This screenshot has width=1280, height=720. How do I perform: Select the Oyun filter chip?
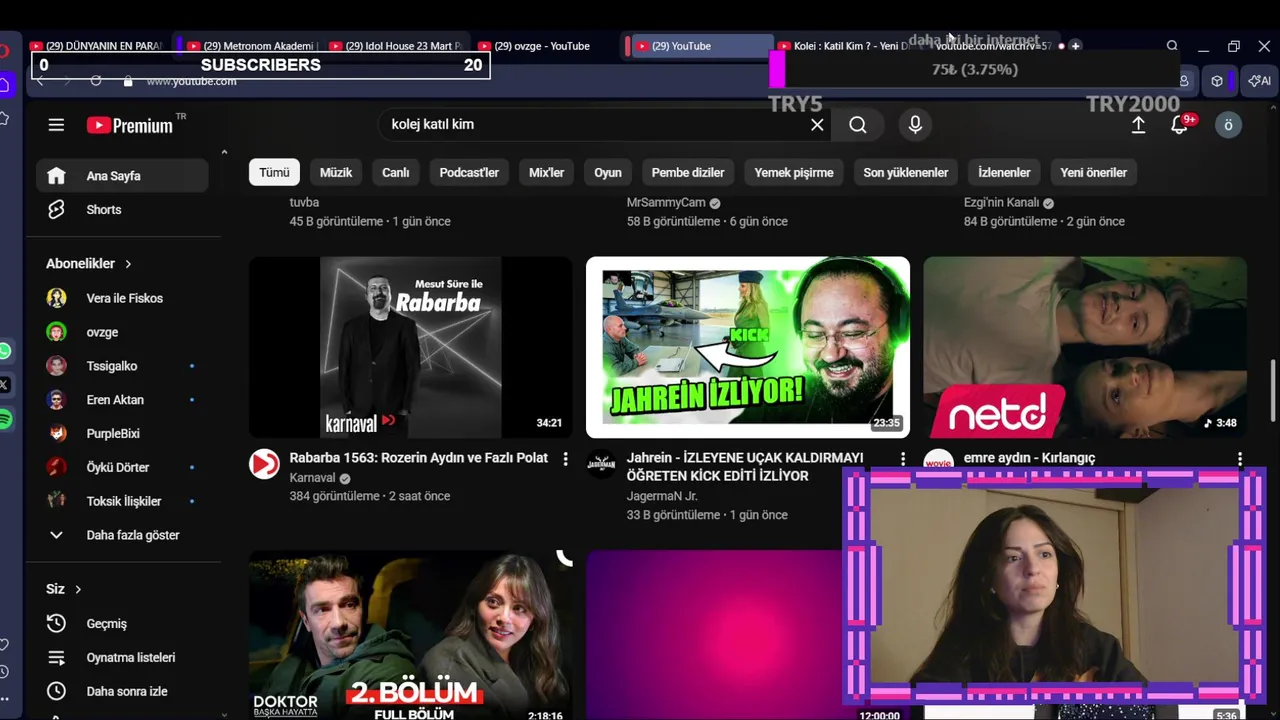608,173
